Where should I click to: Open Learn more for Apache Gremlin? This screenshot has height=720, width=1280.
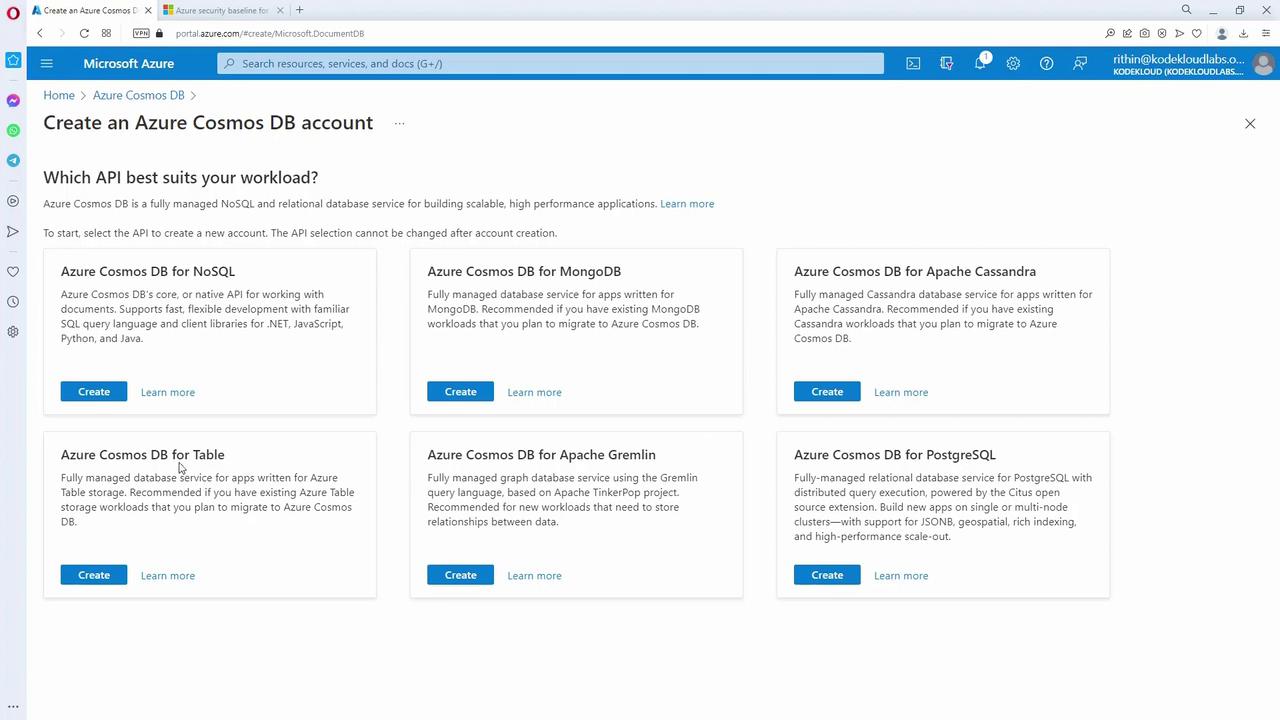pos(534,575)
